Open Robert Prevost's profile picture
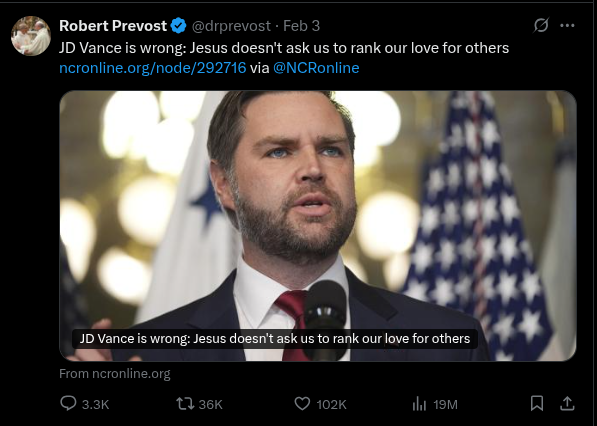Image resolution: width=597 pixels, height=426 pixels. [31, 36]
